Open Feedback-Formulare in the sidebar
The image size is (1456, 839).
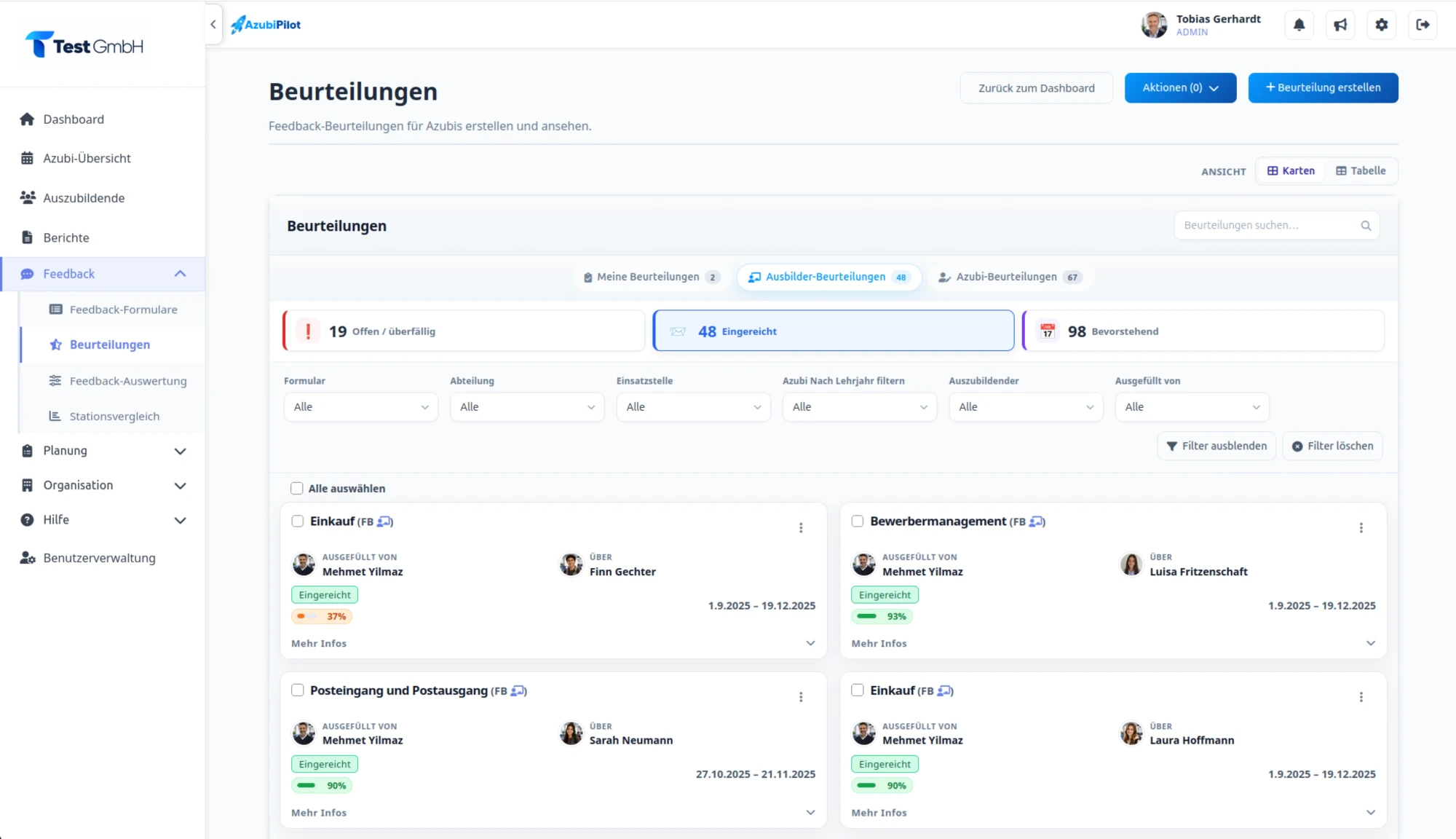tap(113, 310)
